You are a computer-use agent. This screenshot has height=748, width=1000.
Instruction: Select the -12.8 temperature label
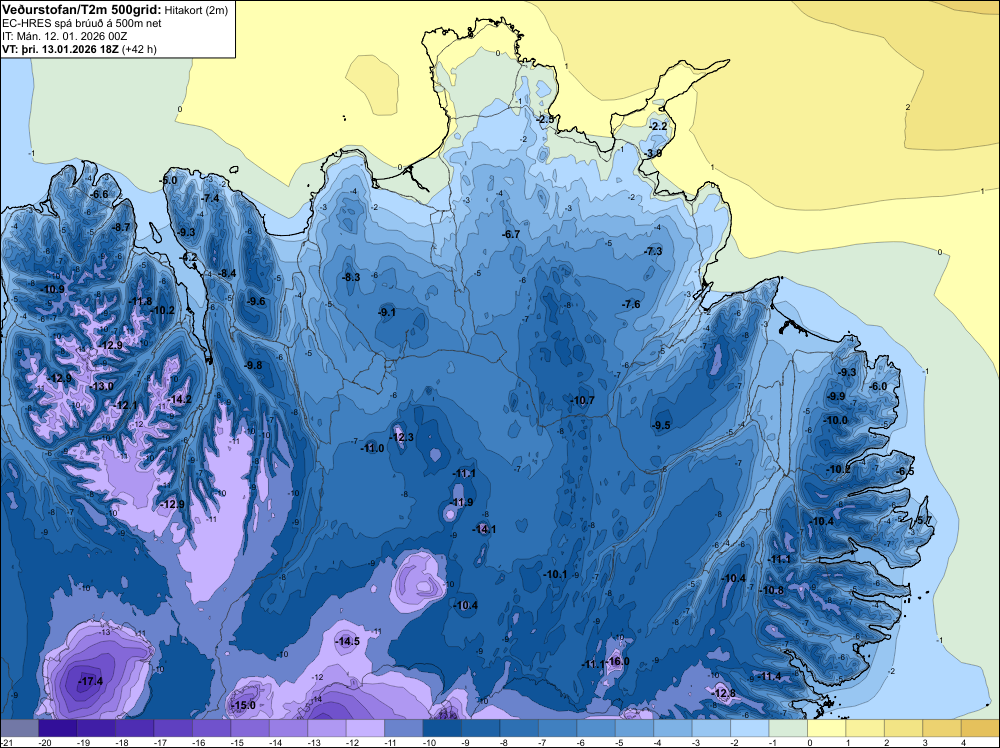723,693
